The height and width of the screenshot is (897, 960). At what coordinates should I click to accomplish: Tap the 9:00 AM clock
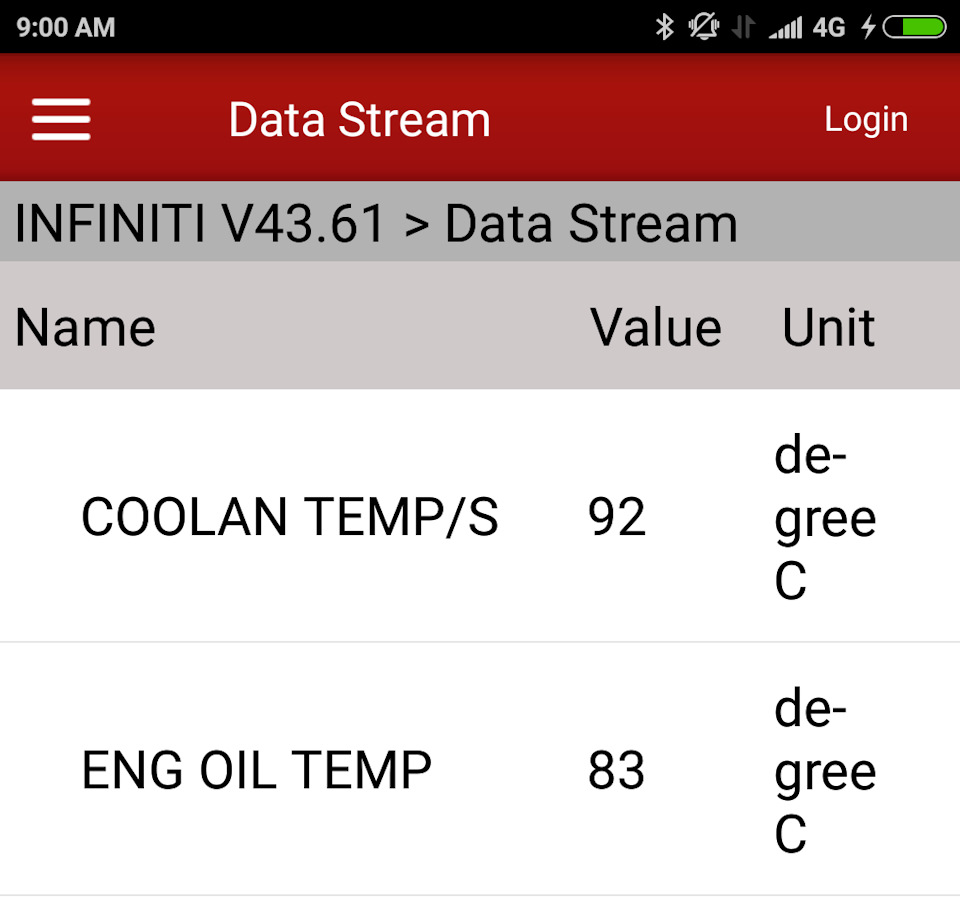tap(66, 28)
